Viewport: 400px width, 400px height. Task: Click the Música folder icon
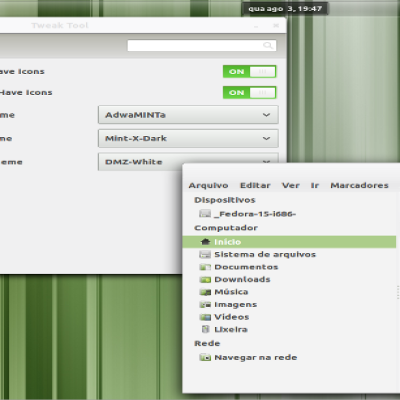pyautogui.click(x=205, y=292)
